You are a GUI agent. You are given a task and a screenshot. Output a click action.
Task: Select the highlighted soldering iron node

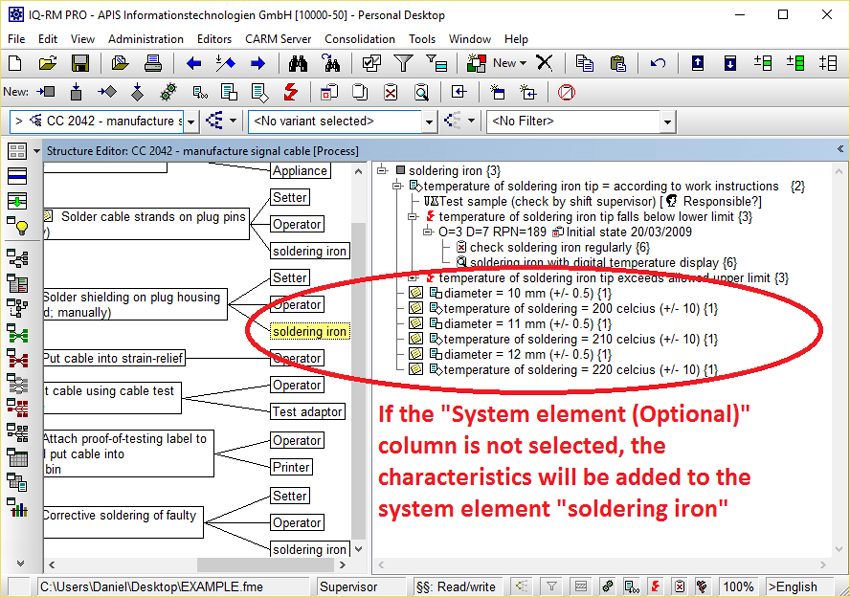pos(310,331)
